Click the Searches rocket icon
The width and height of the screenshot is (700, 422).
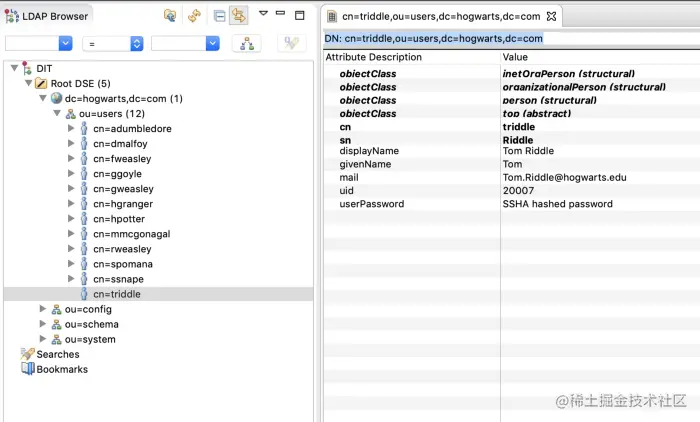click(27, 354)
